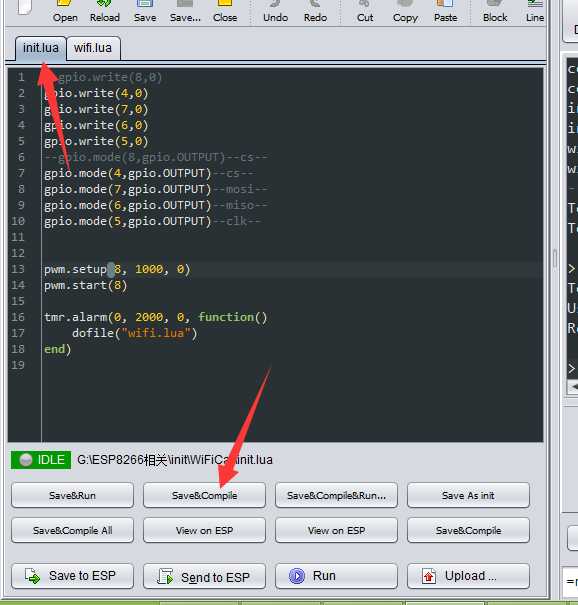Click the end) line of code

coord(58,349)
